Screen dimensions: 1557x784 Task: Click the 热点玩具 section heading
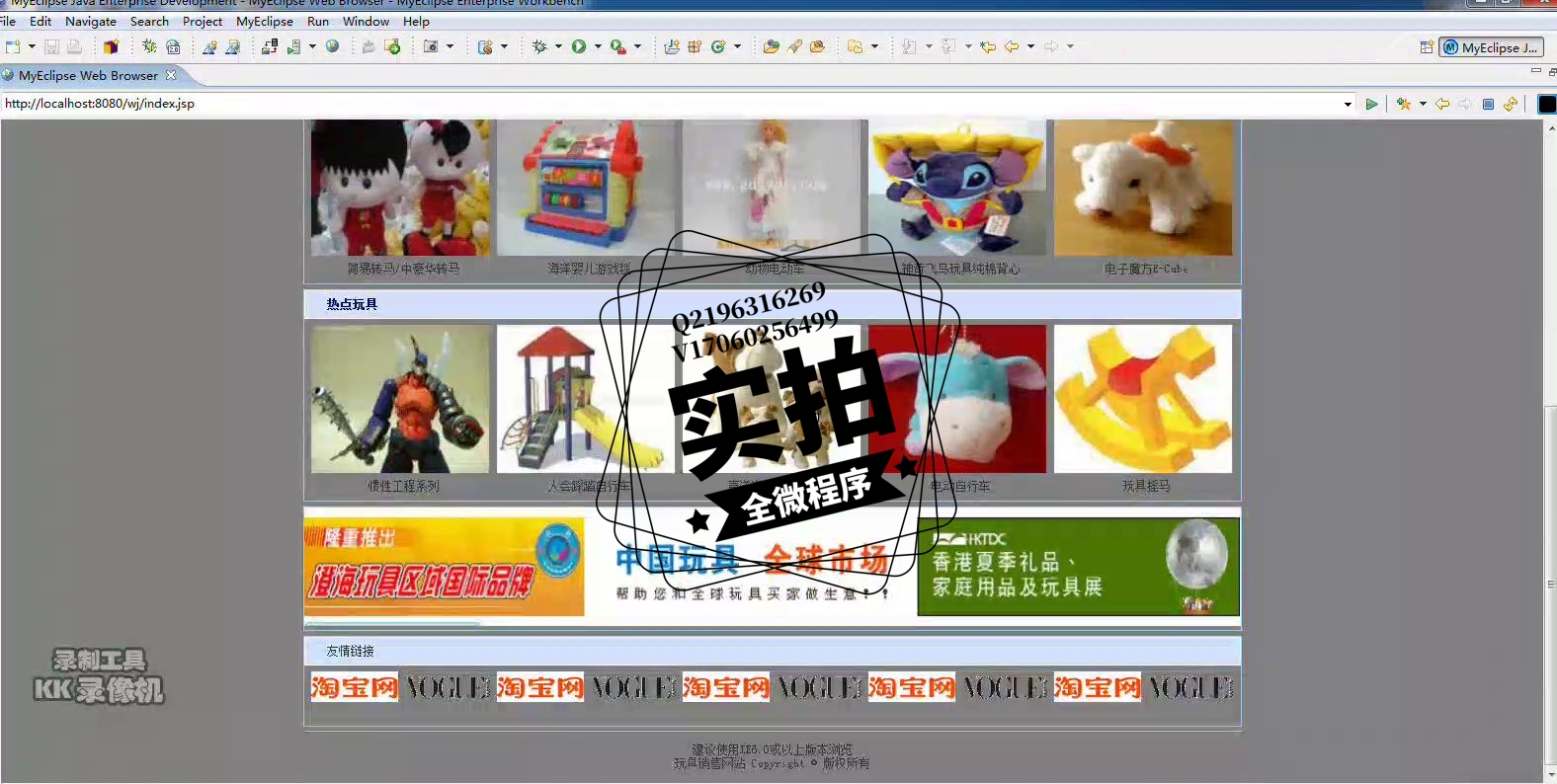coord(352,304)
